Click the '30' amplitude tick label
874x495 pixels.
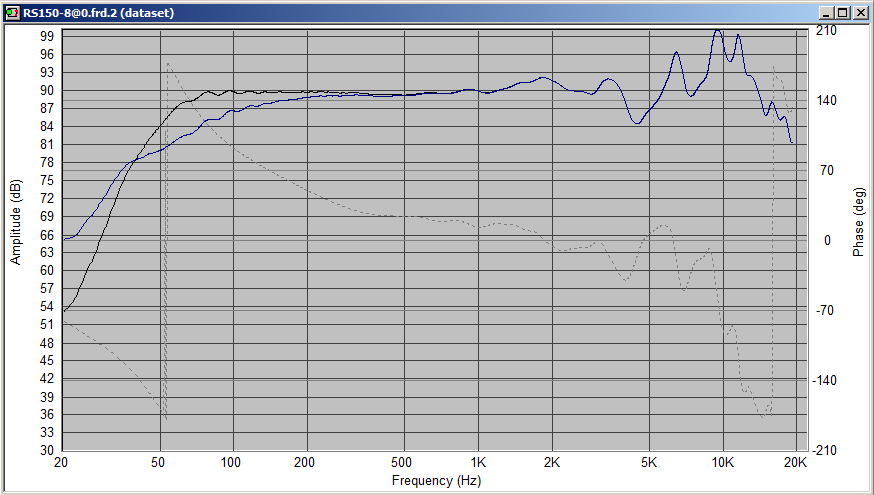point(47,450)
